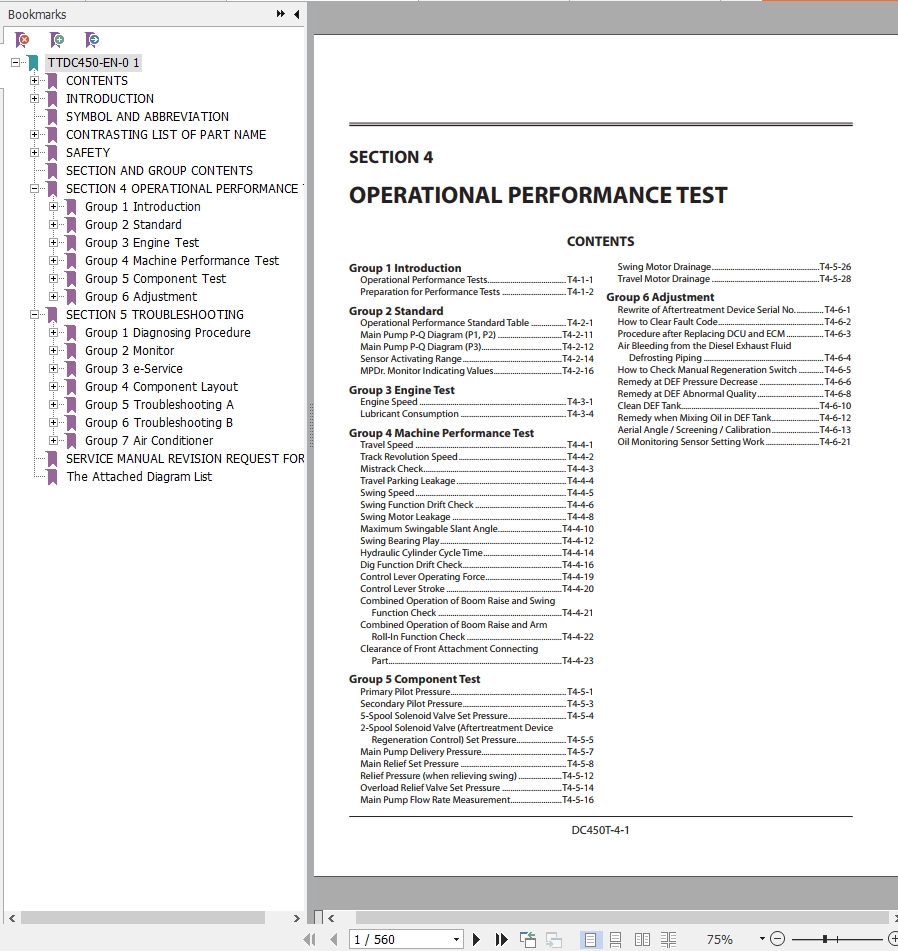Expand Group 3 Engine Test bookmark

coord(53,243)
